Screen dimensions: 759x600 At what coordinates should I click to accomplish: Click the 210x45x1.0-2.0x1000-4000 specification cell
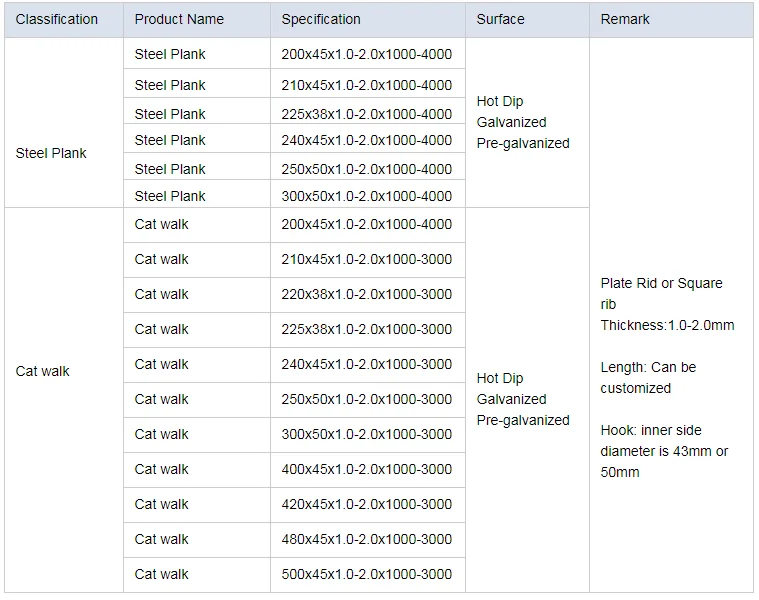click(366, 85)
